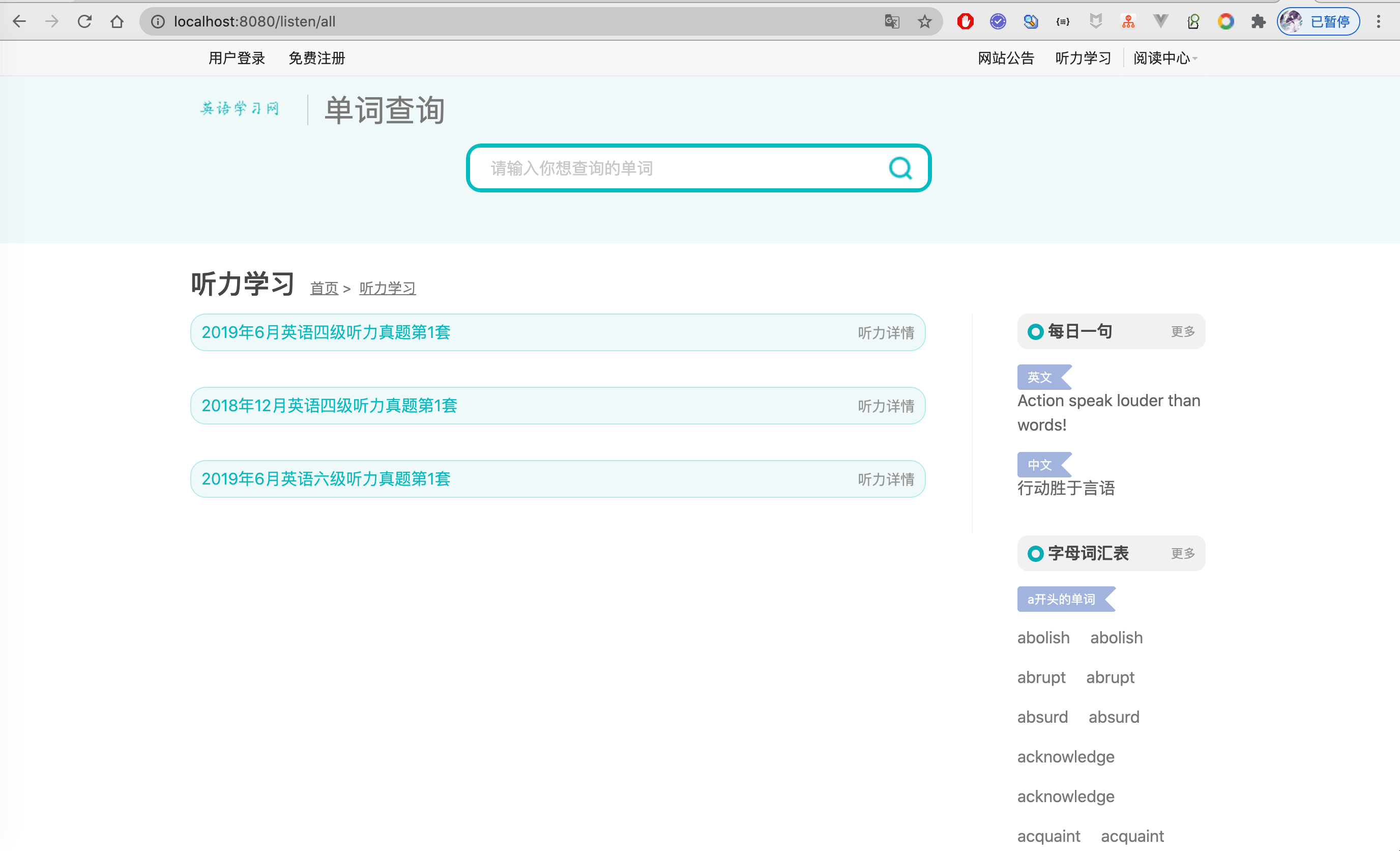Viewport: 1400px width, 851px height.
Task: Open the translate page icon
Action: point(892,21)
